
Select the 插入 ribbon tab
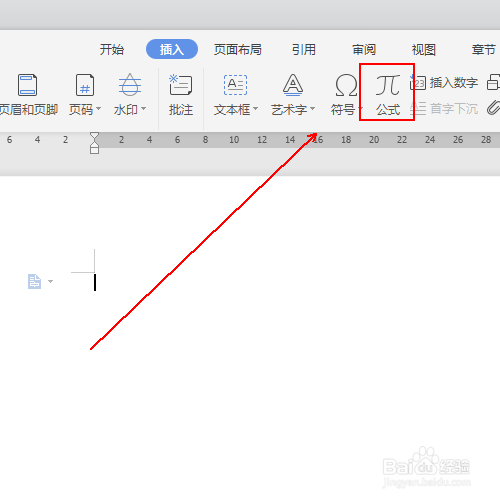click(x=172, y=49)
